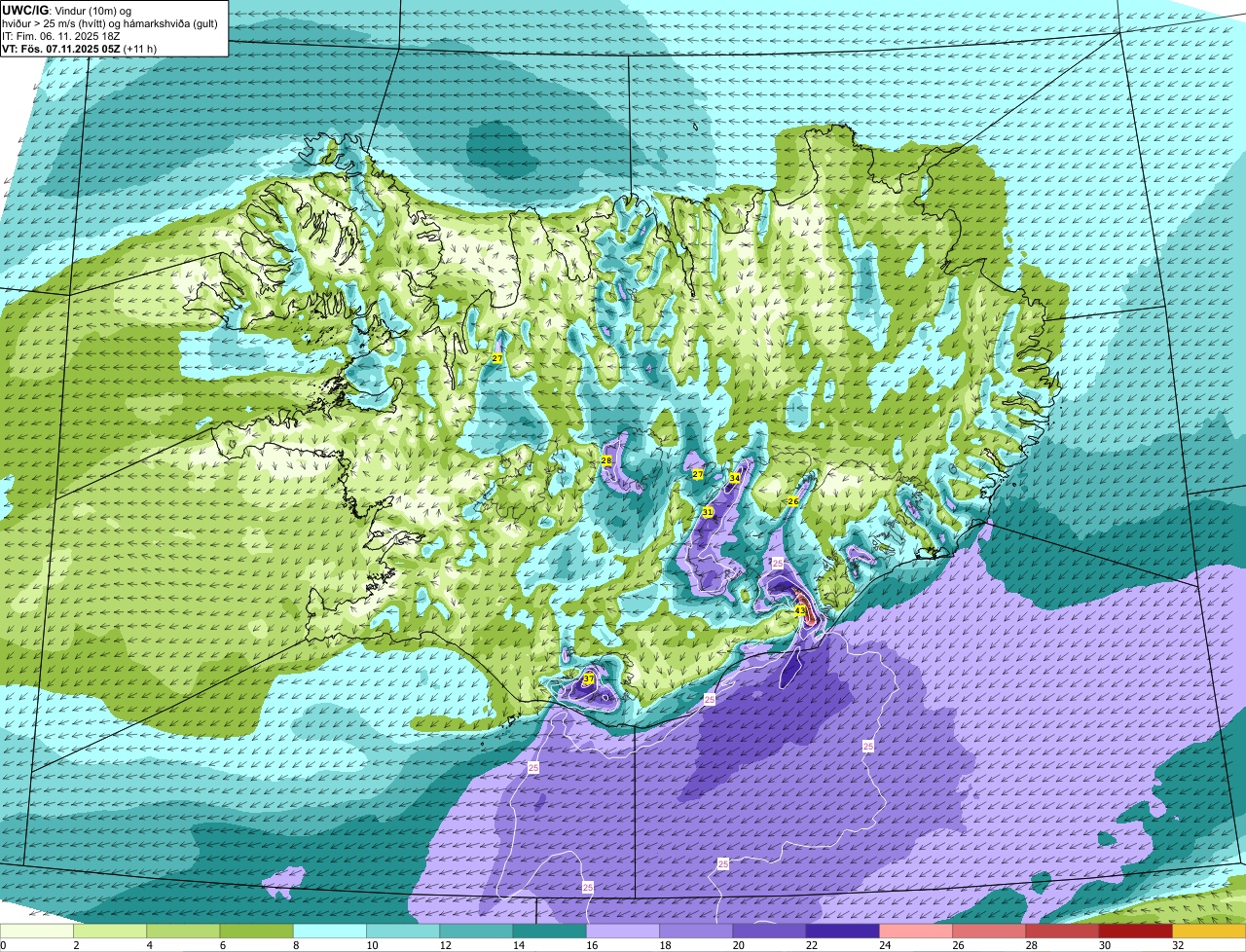Click the 20–22 m/s purple legend swatch
The image size is (1246, 952).
[769, 931]
